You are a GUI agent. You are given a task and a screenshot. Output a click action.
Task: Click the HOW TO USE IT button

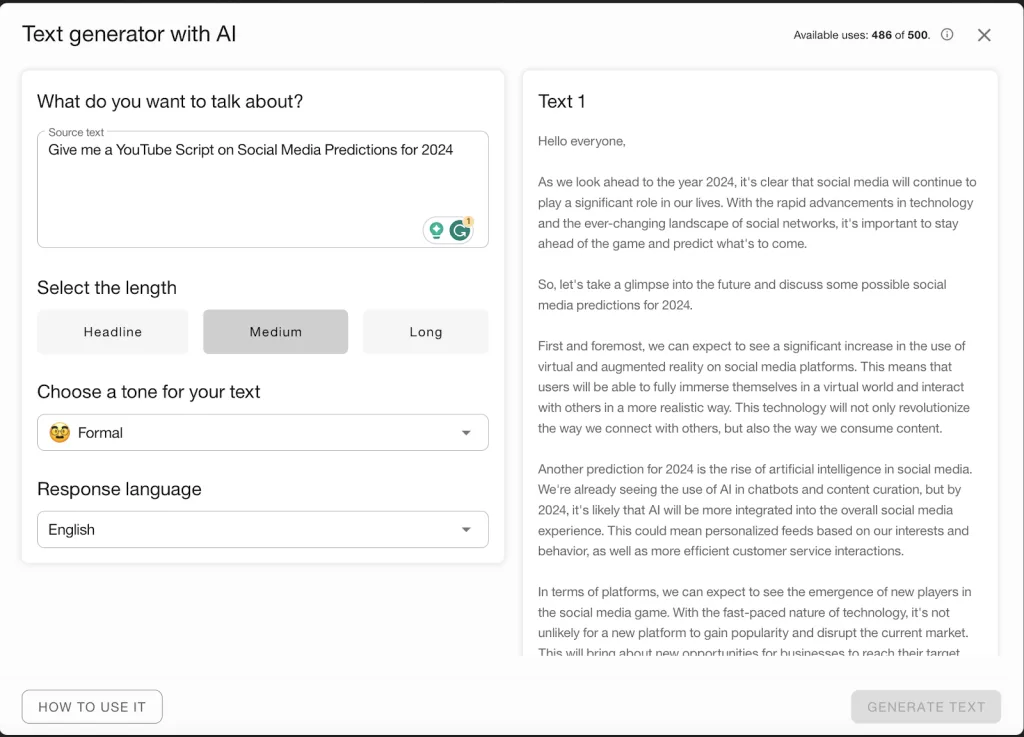(x=92, y=707)
